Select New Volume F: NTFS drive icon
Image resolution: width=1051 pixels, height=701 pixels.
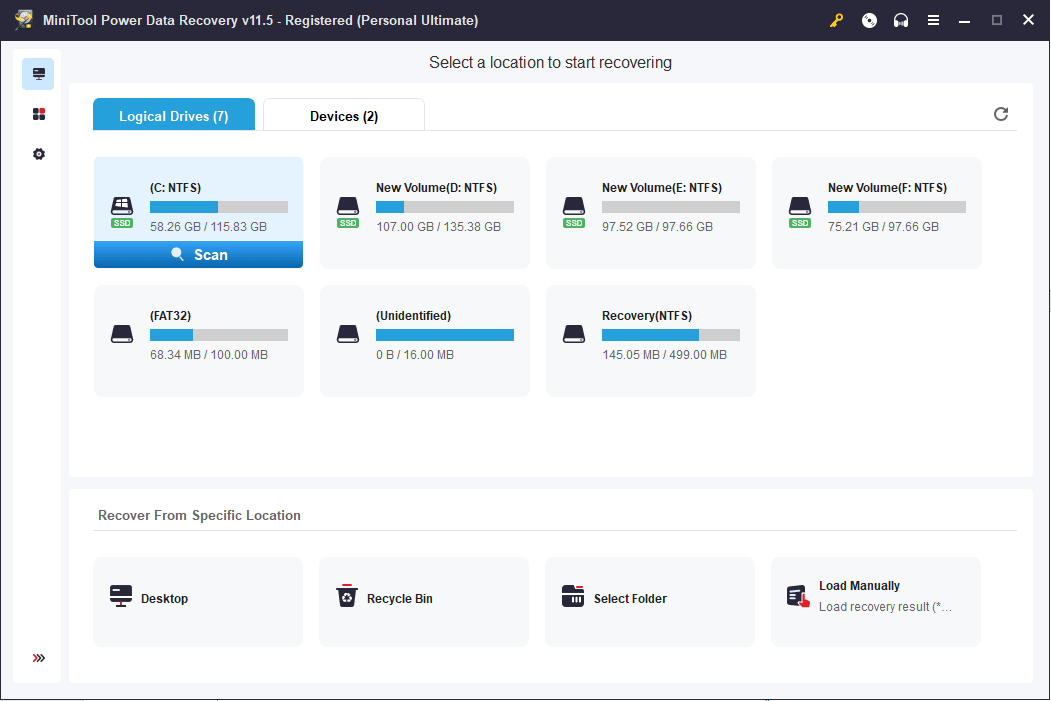(x=800, y=212)
